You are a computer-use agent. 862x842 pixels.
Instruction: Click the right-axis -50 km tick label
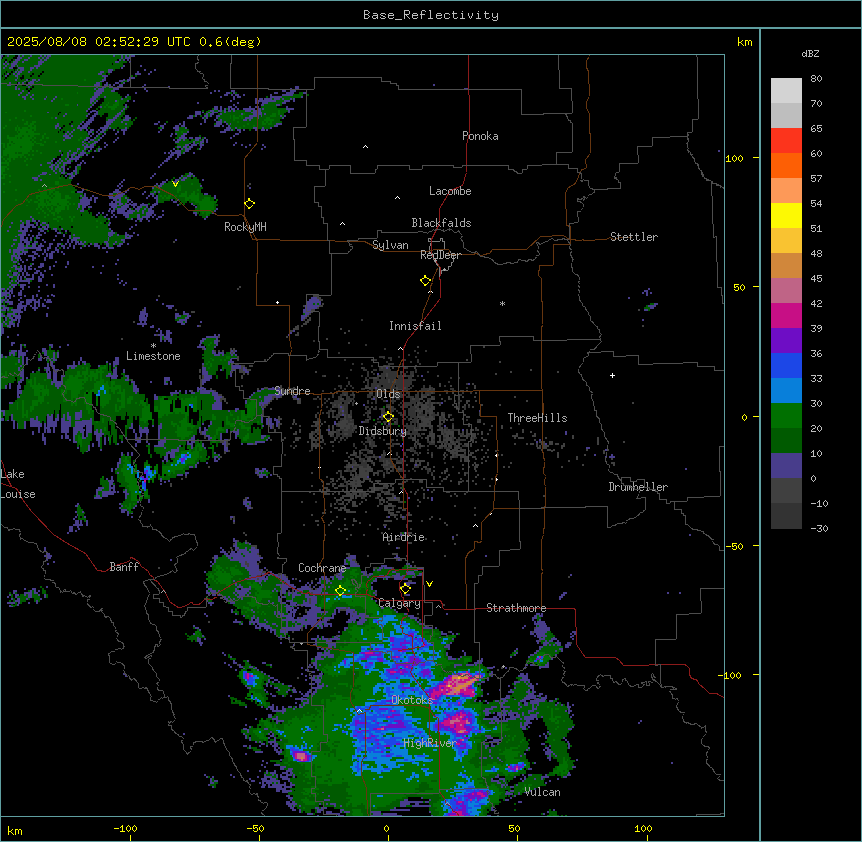pyautogui.click(x=734, y=546)
